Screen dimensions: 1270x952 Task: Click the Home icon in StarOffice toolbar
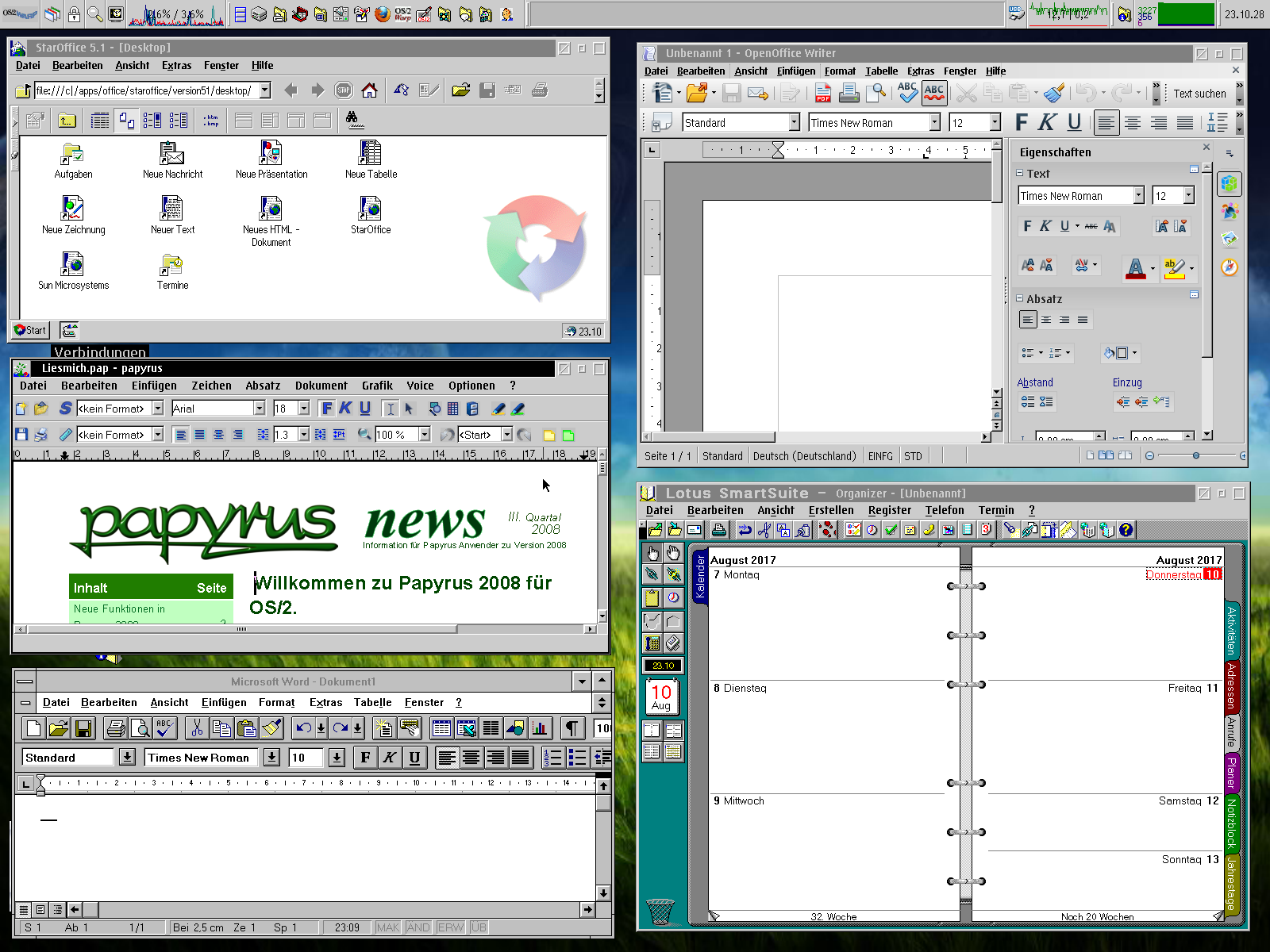pos(370,90)
